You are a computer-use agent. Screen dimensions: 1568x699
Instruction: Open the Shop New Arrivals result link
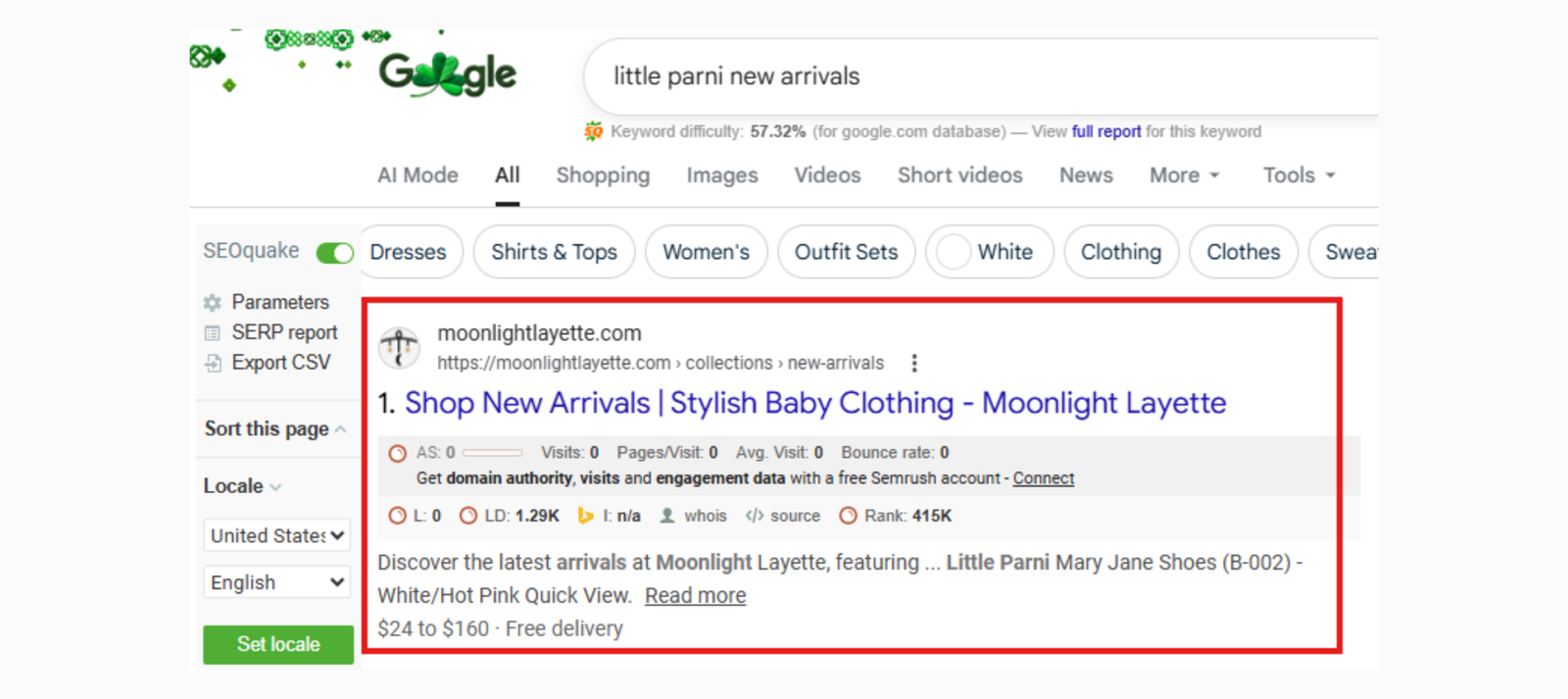815,403
